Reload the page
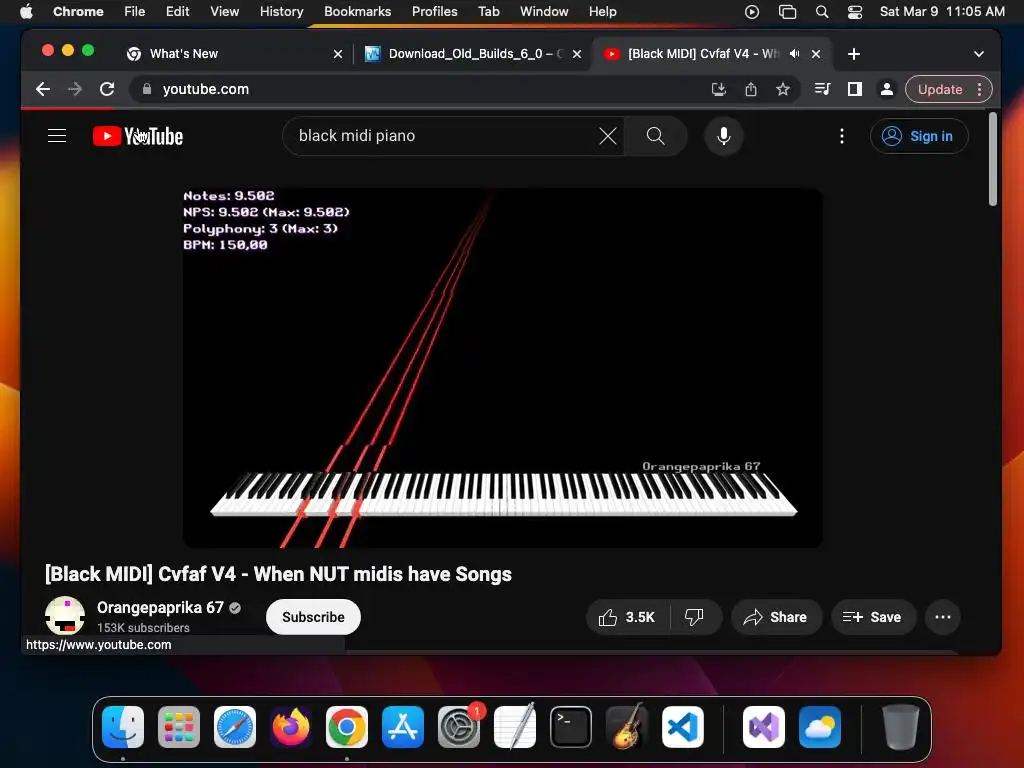1024x768 pixels. (x=107, y=89)
